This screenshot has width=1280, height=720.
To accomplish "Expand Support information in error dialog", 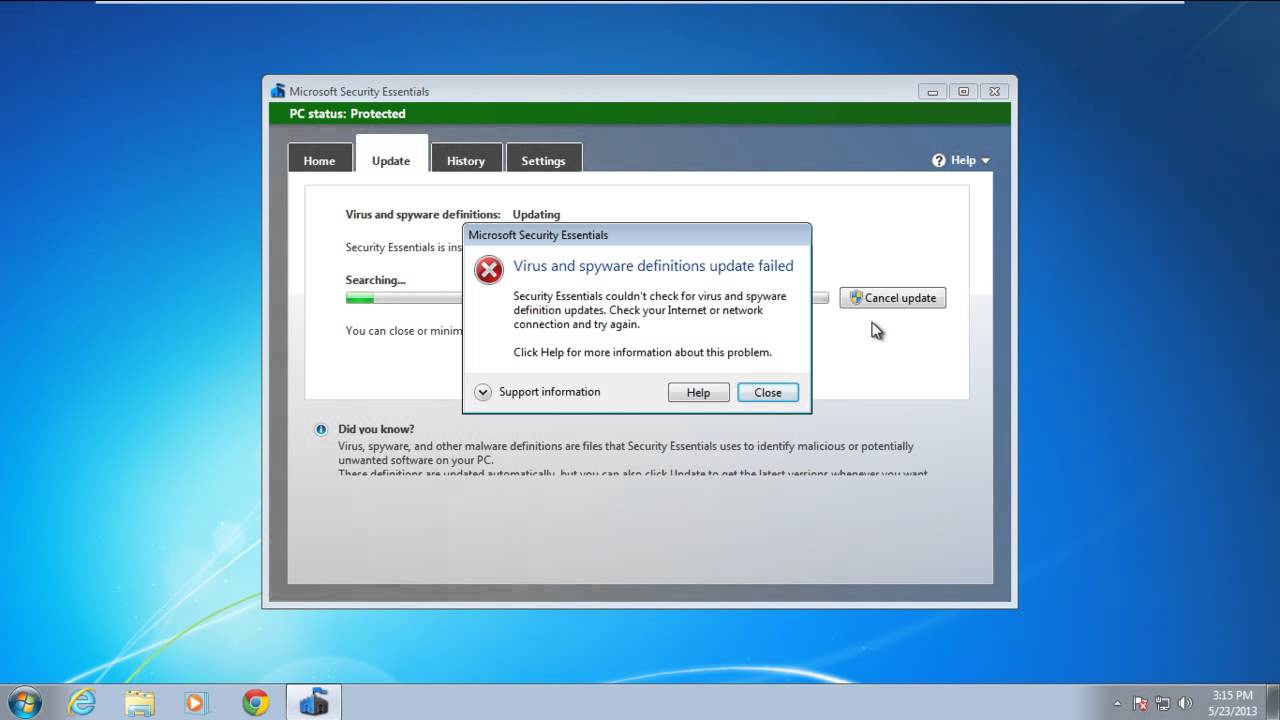I will 483,392.
